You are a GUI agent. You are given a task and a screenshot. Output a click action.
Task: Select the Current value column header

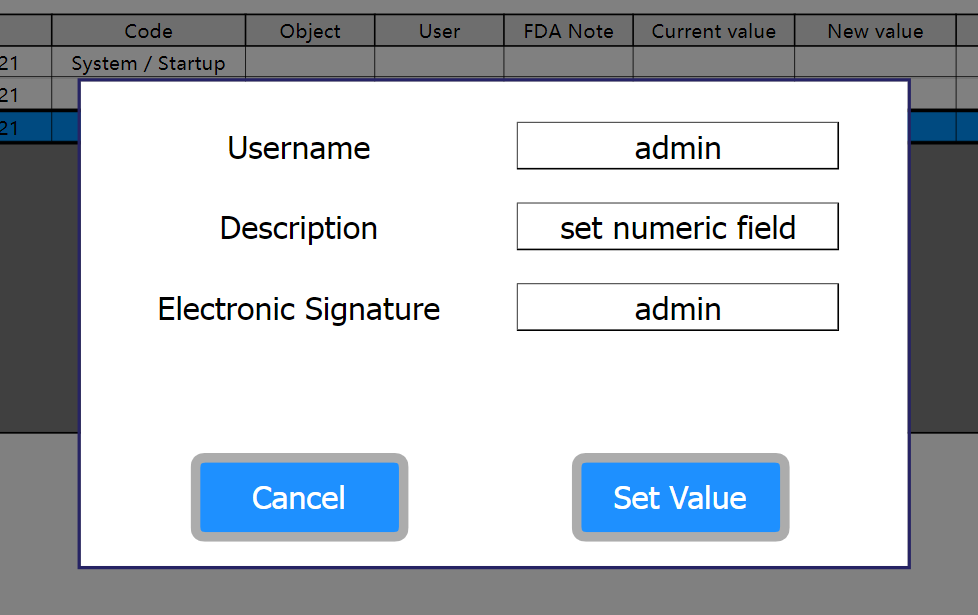713,31
